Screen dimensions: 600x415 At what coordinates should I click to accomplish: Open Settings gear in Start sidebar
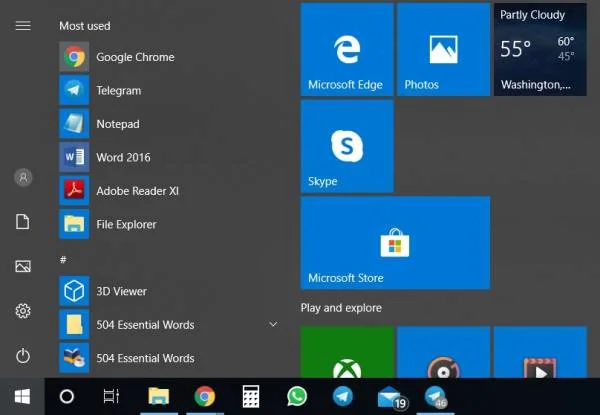[x=23, y=311]
